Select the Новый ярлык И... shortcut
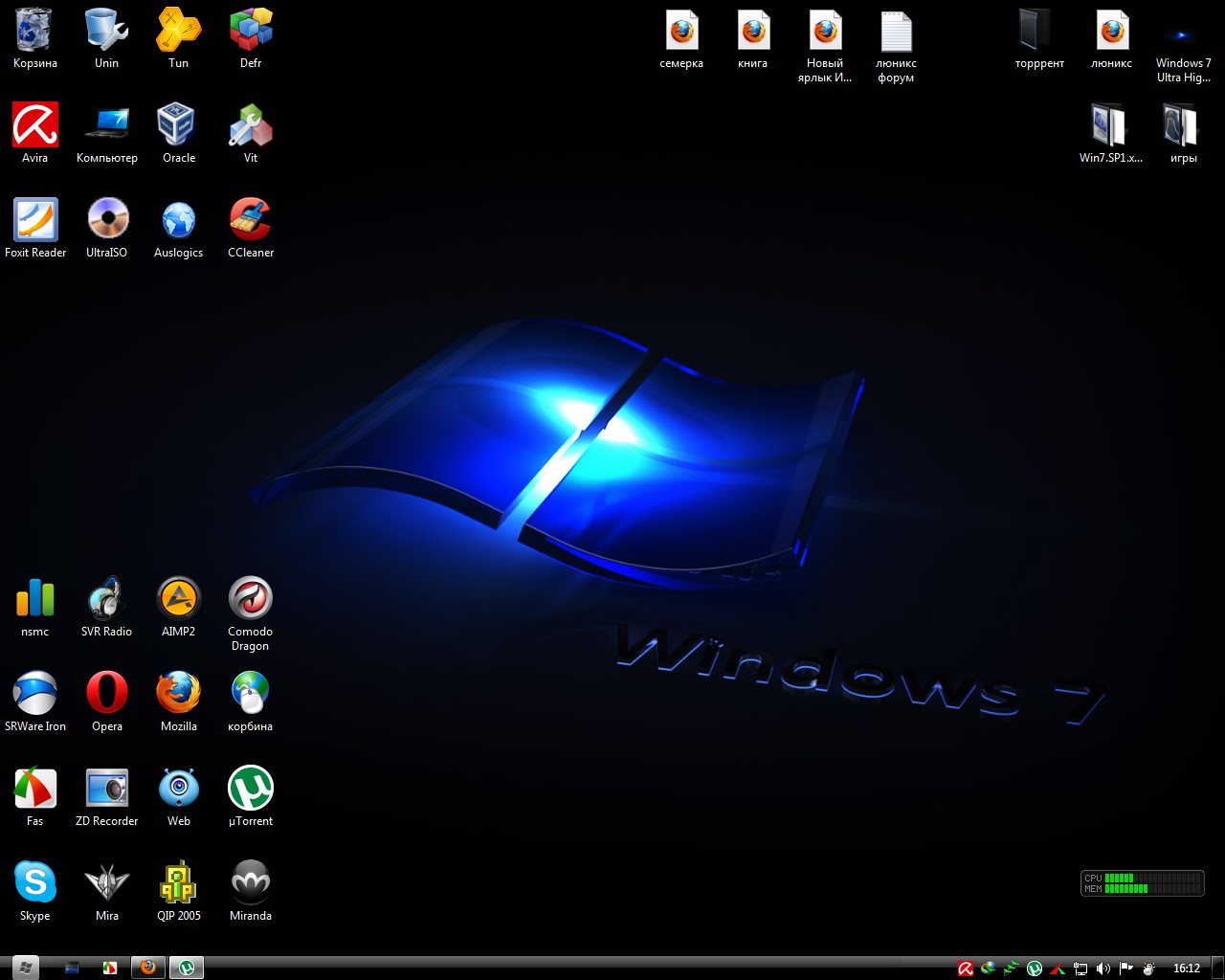This screenshot has width=1225, height=980. point(825,46)
